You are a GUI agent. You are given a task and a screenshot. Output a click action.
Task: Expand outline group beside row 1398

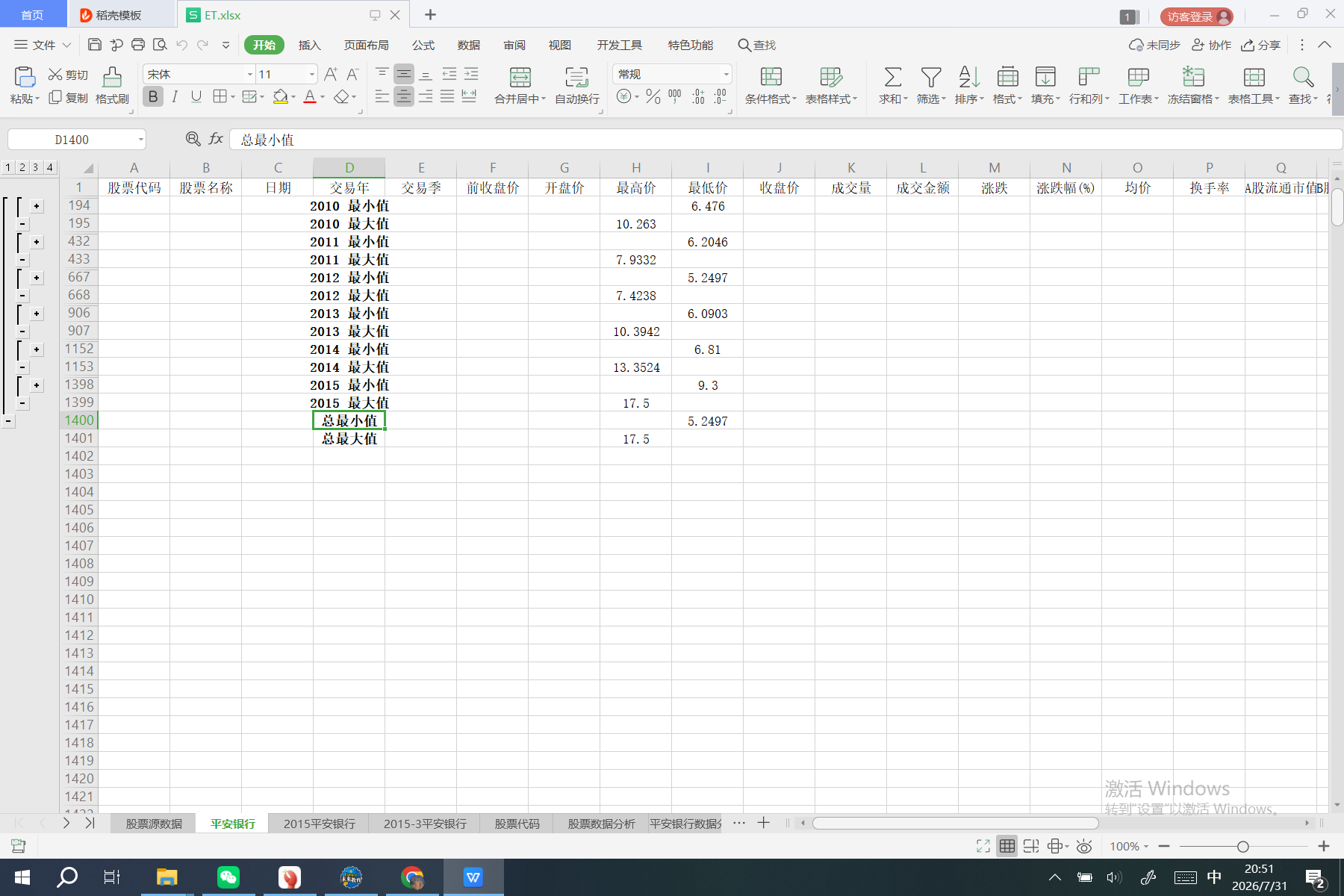coord(37,385)
